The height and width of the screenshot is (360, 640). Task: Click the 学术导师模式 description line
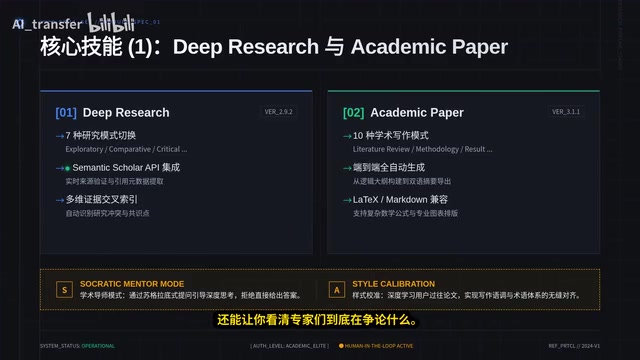coord(191,295)
